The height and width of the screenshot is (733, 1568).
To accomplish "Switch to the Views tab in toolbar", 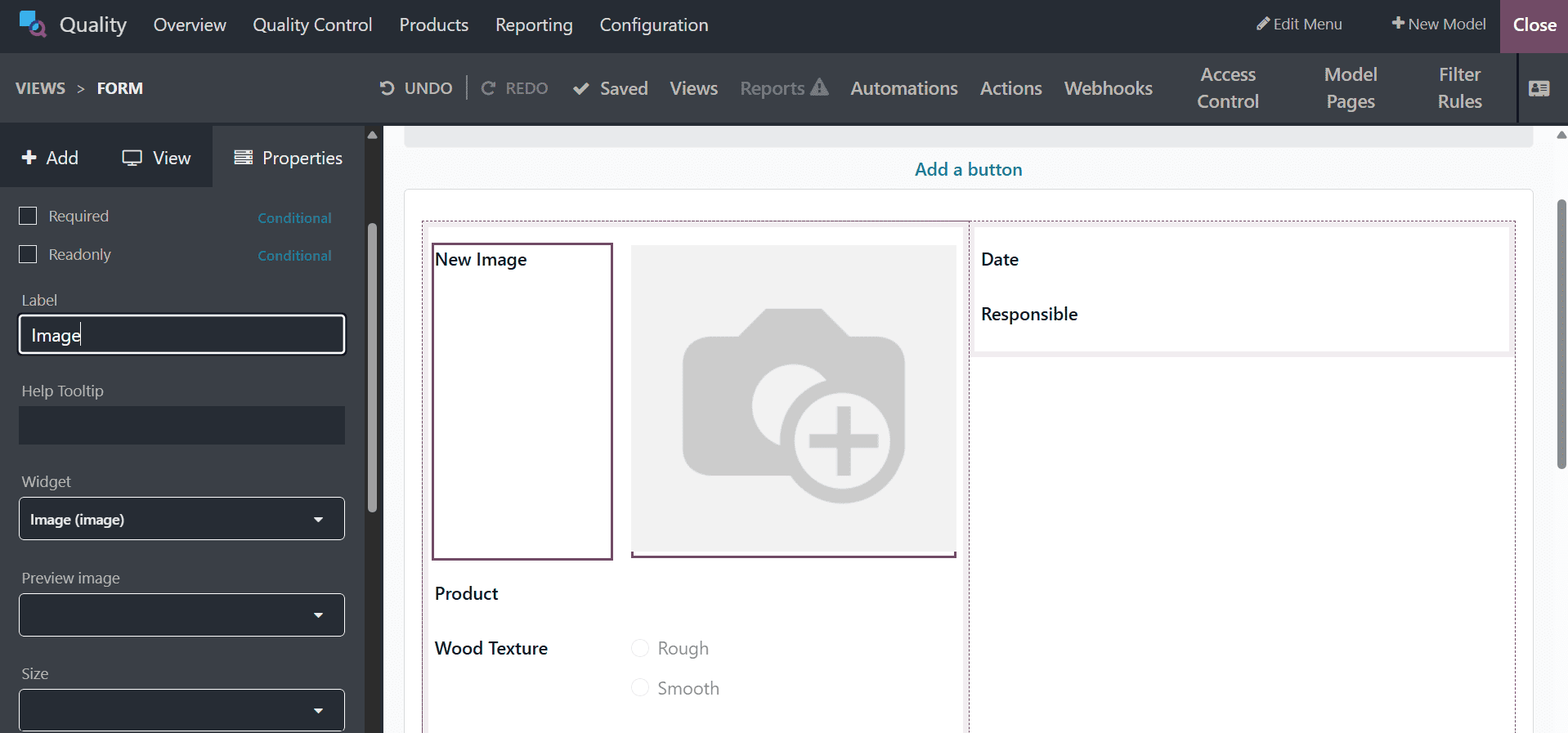I will pyautogui.click(x=694, y=88).
